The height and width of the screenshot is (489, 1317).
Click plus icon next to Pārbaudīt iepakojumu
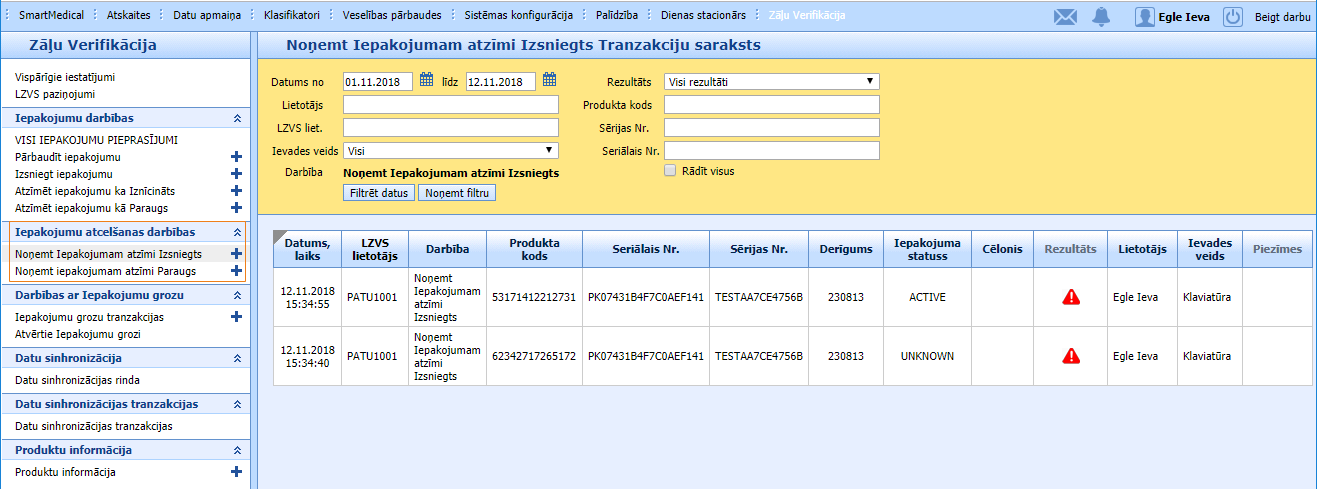(x=236, y=157)
